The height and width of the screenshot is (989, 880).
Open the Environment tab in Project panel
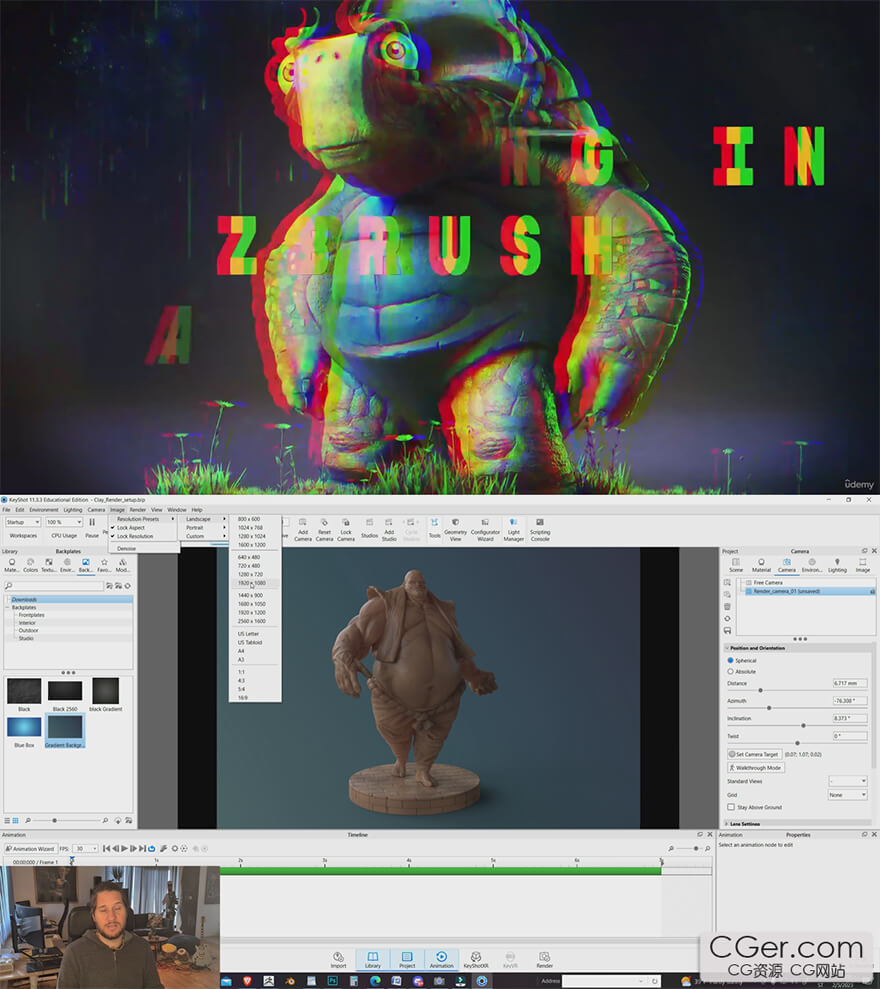(812, 565)
